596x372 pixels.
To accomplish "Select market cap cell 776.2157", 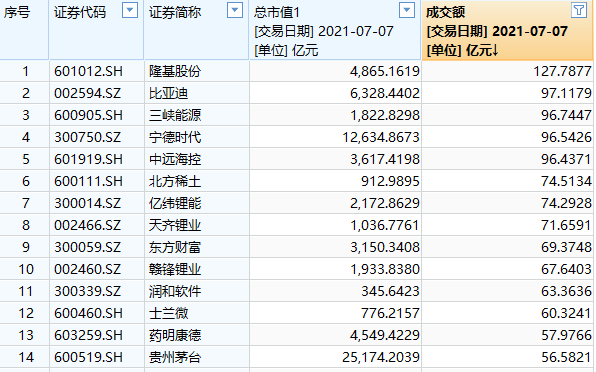I will point(335,313).
